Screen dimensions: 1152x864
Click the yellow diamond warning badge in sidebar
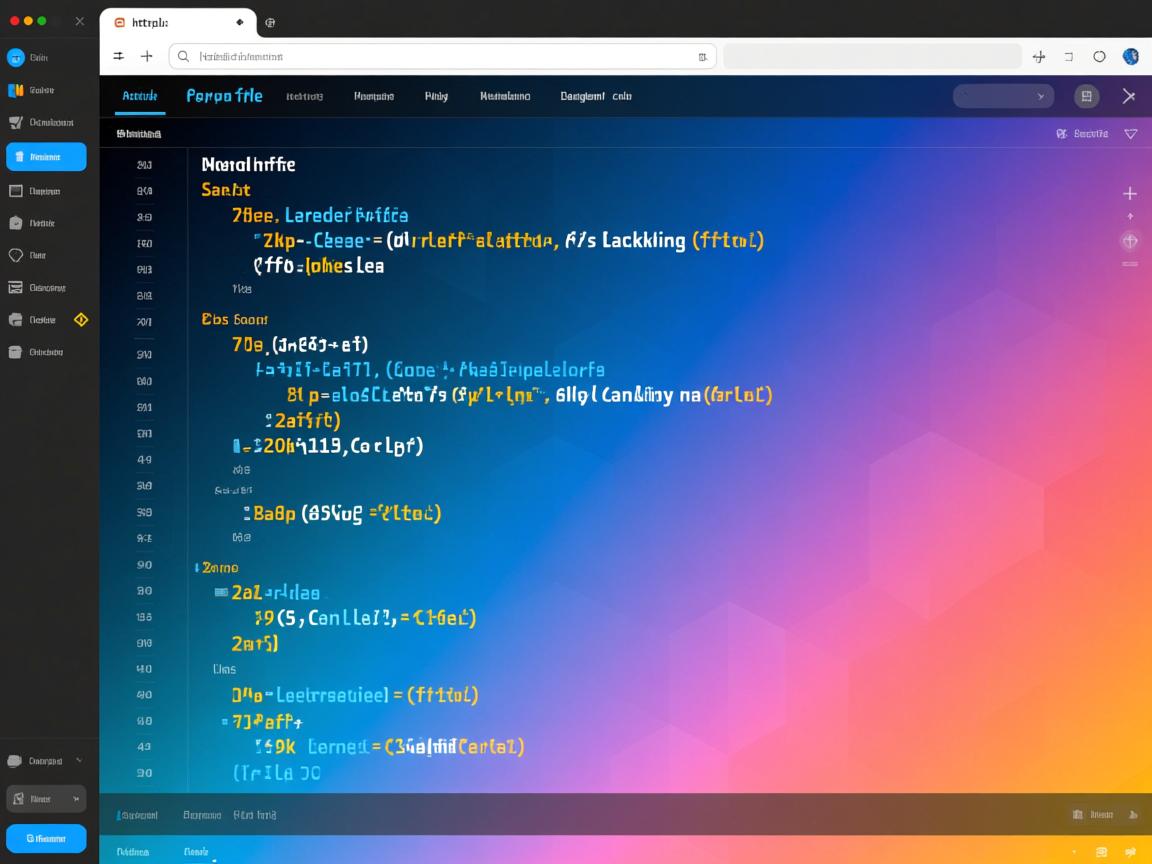pos(81,320)
